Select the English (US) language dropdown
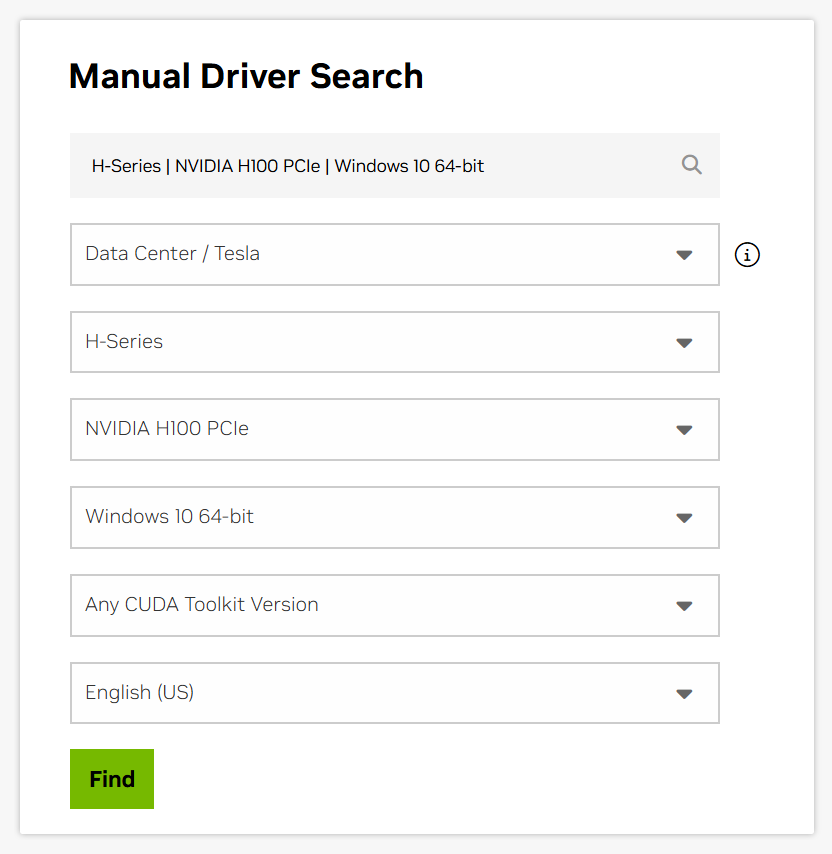 pos(395,693)
